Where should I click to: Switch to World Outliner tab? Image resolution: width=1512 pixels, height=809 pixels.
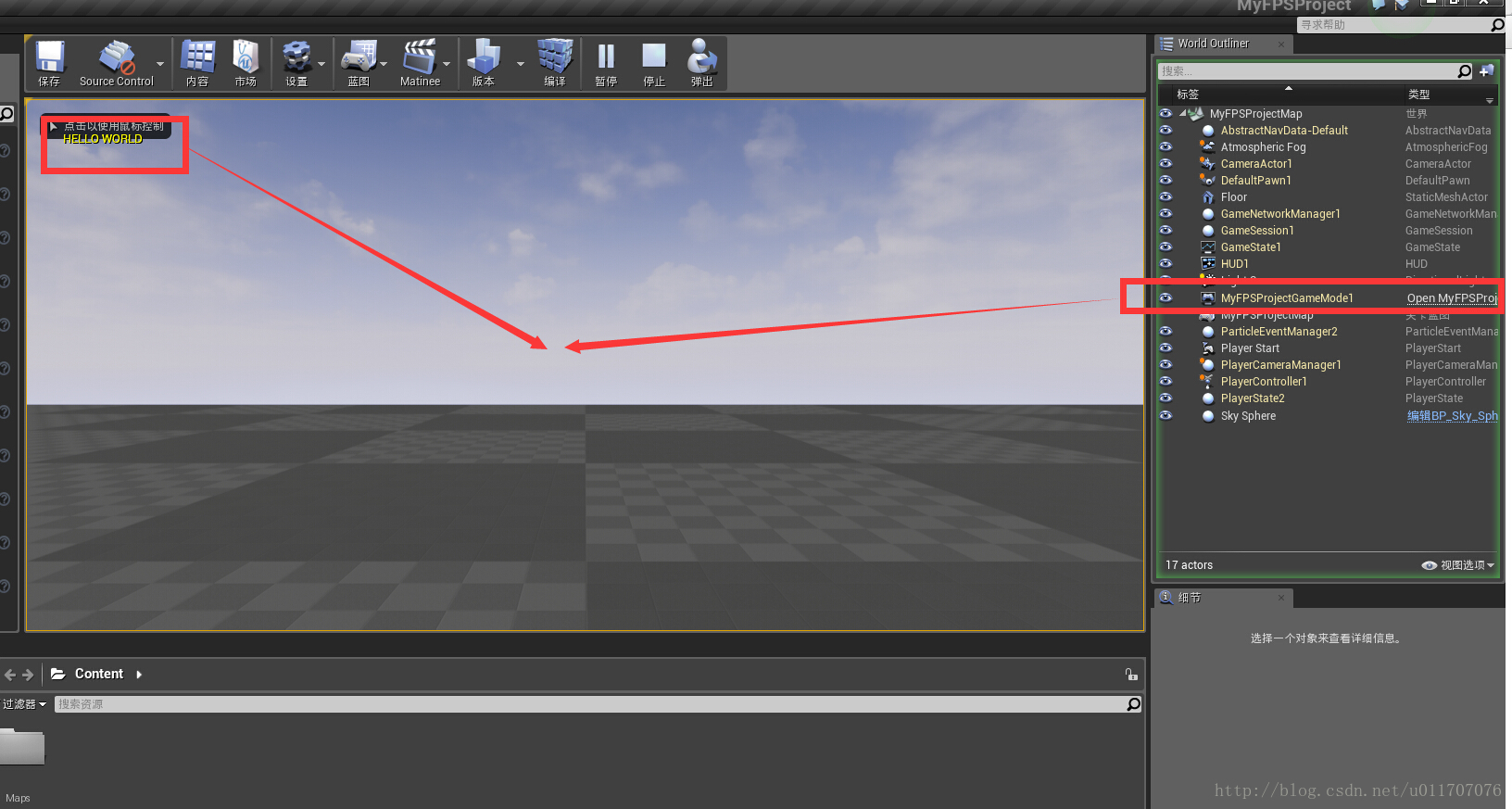click(1213, 44)
